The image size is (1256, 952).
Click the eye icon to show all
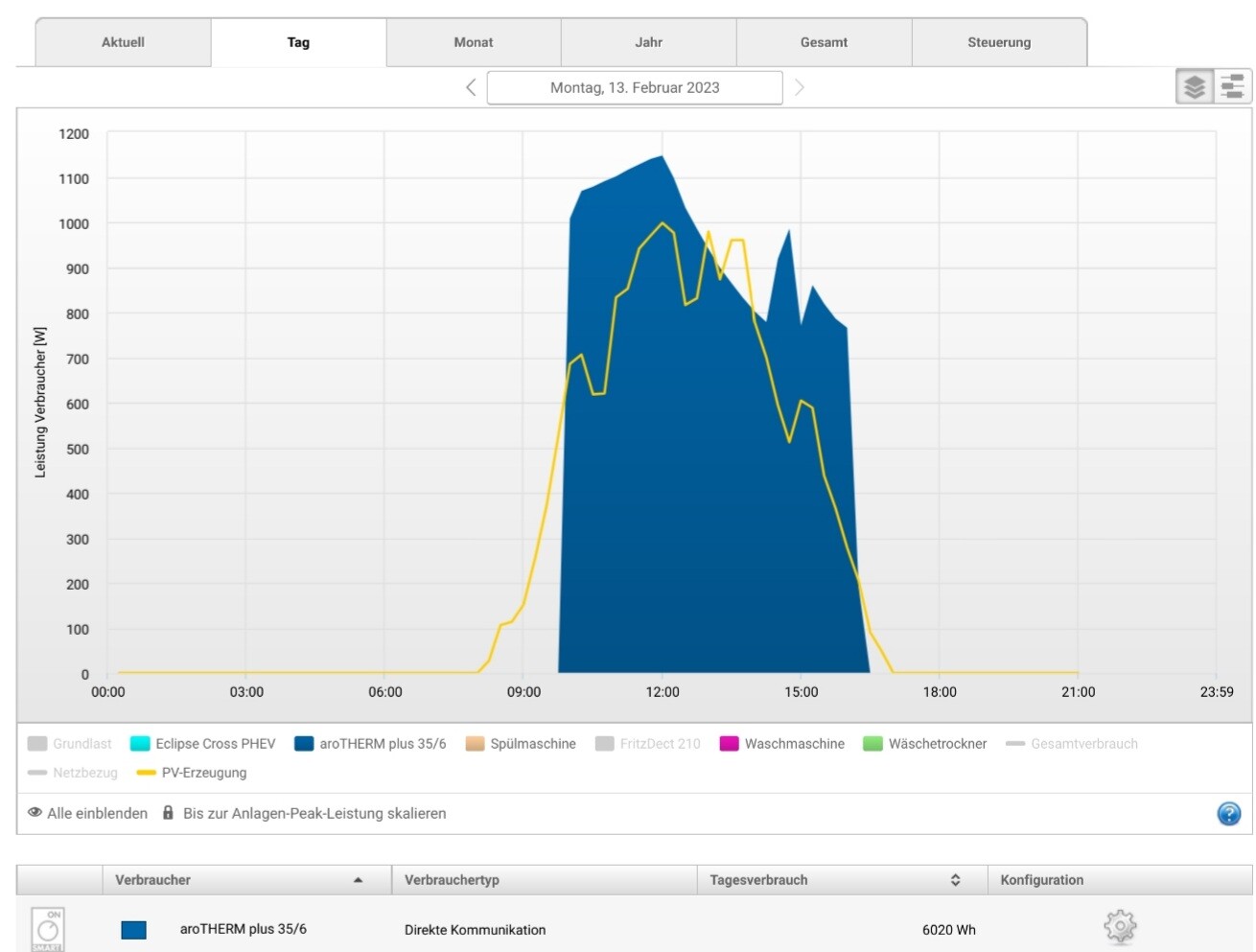(35, 813)
